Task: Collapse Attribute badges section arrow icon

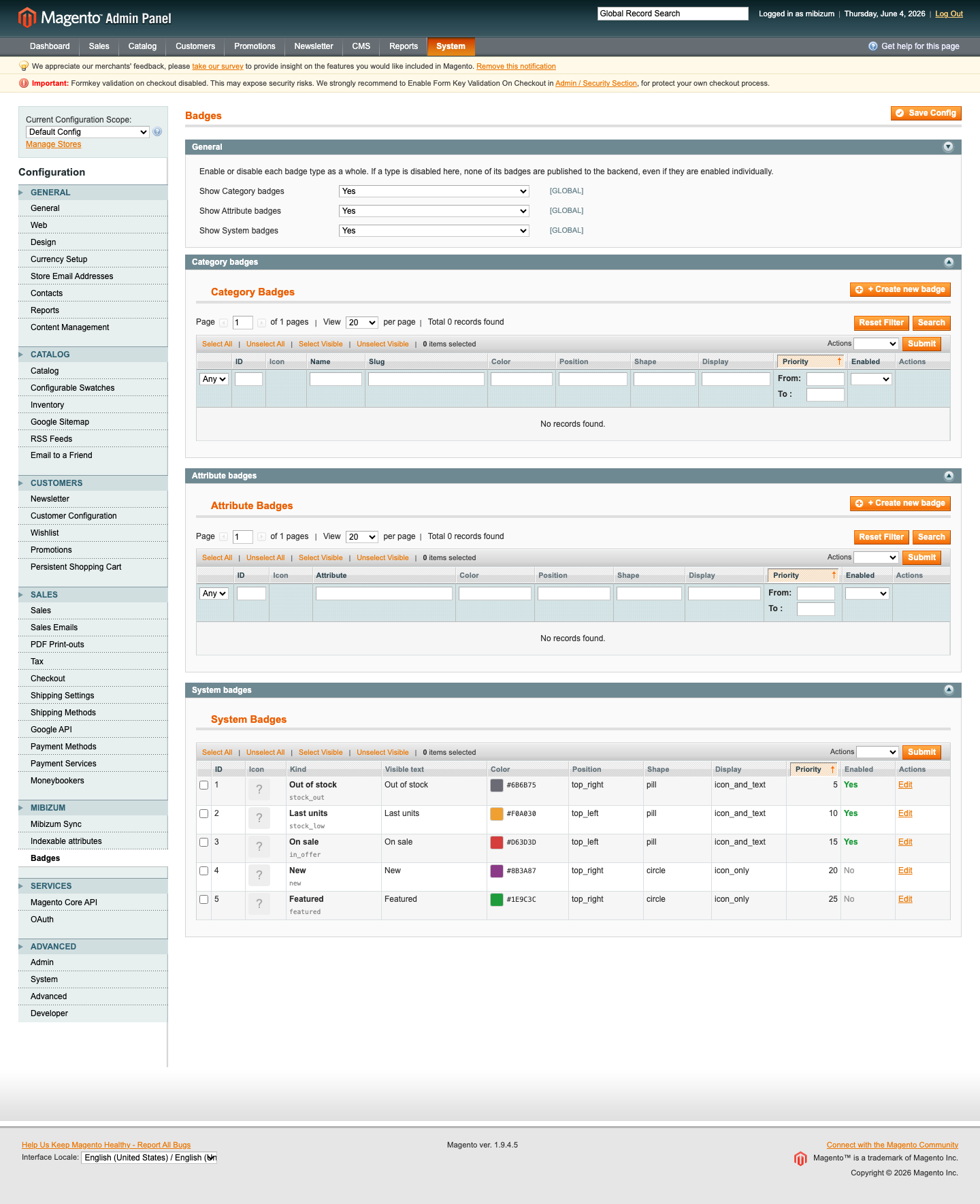Action: pos(949,476)
